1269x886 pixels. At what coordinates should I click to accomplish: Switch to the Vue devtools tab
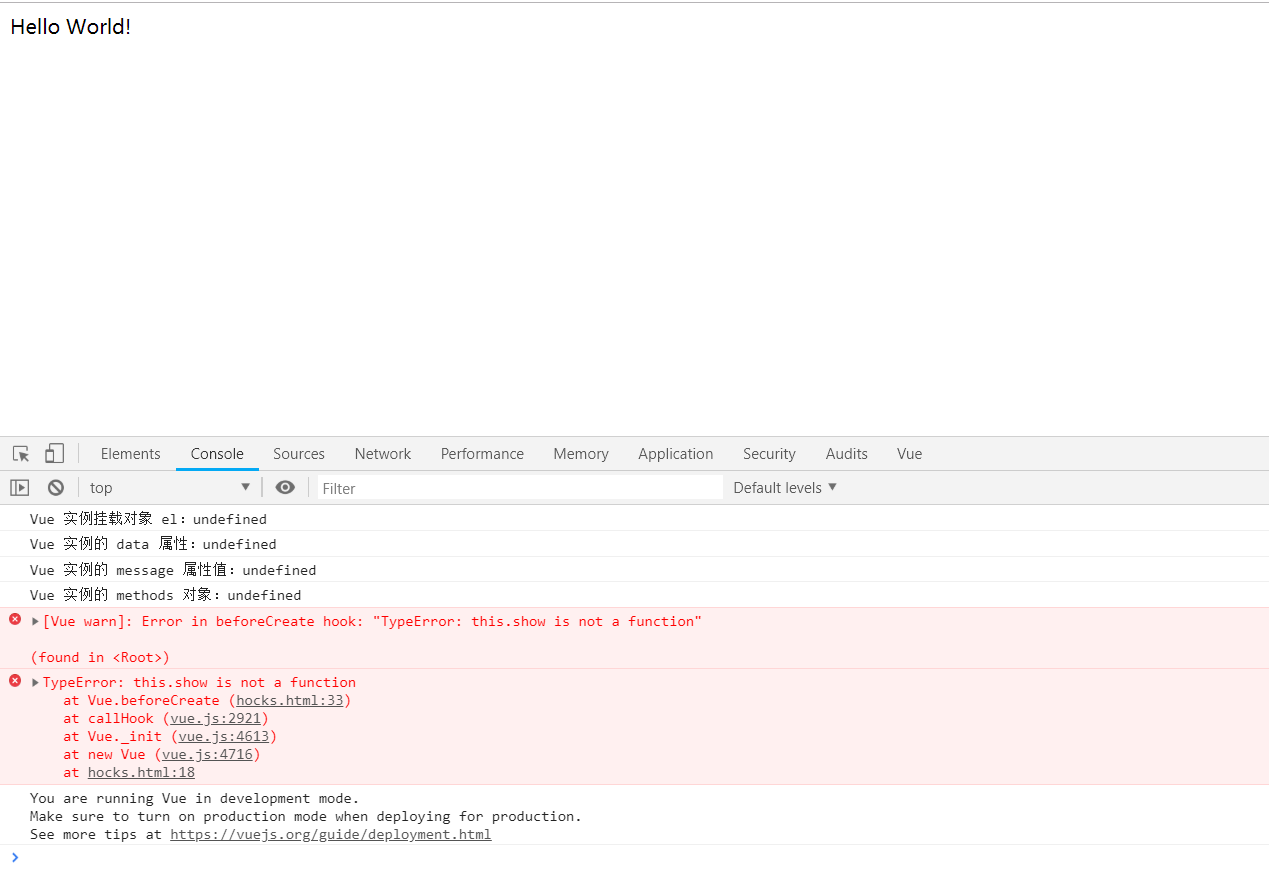pyautogui.click(x=909, y=454)
